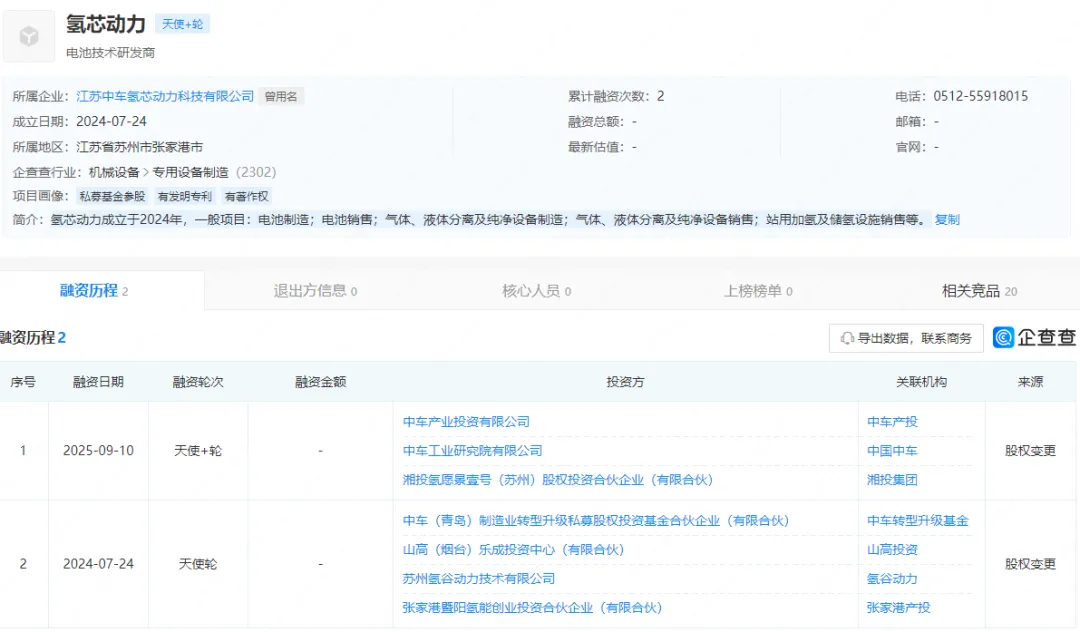Click the 天使+轮 badge beside 氢芯动力
Screen dimensions: 1080x632
(183, 24)
